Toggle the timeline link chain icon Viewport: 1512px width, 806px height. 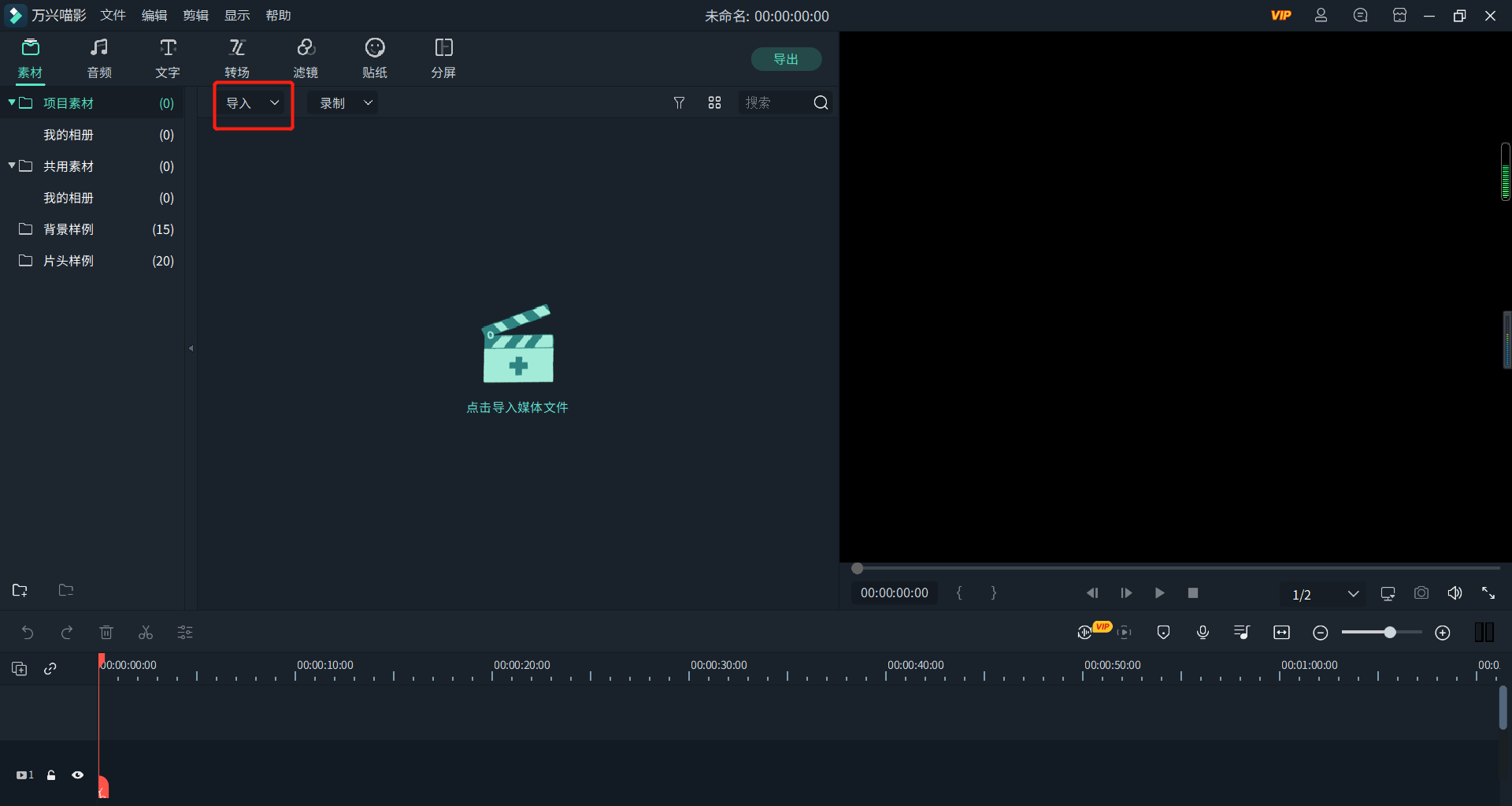50,669
